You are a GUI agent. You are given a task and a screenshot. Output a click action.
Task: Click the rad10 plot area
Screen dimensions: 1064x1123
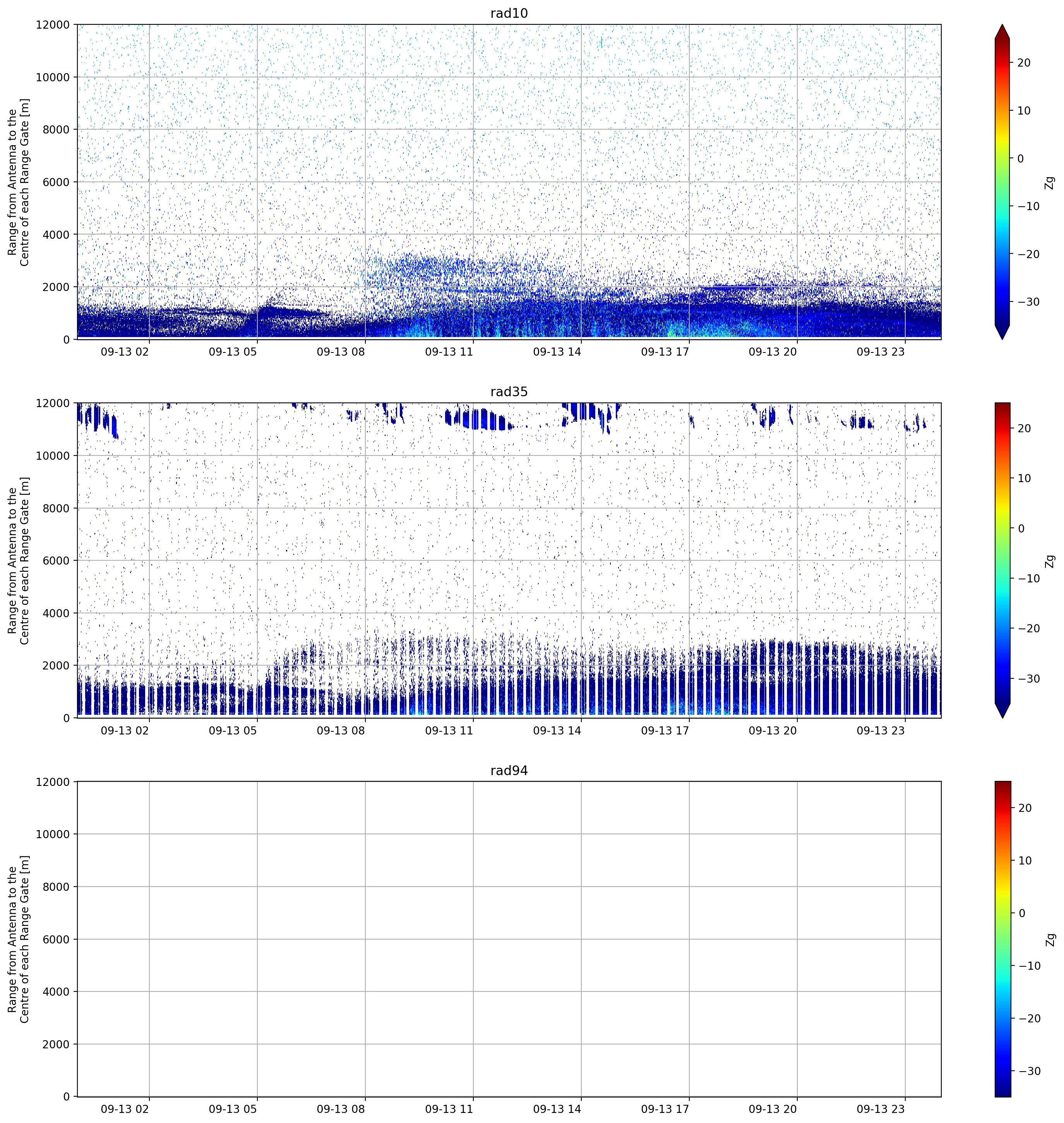point(509,181)
